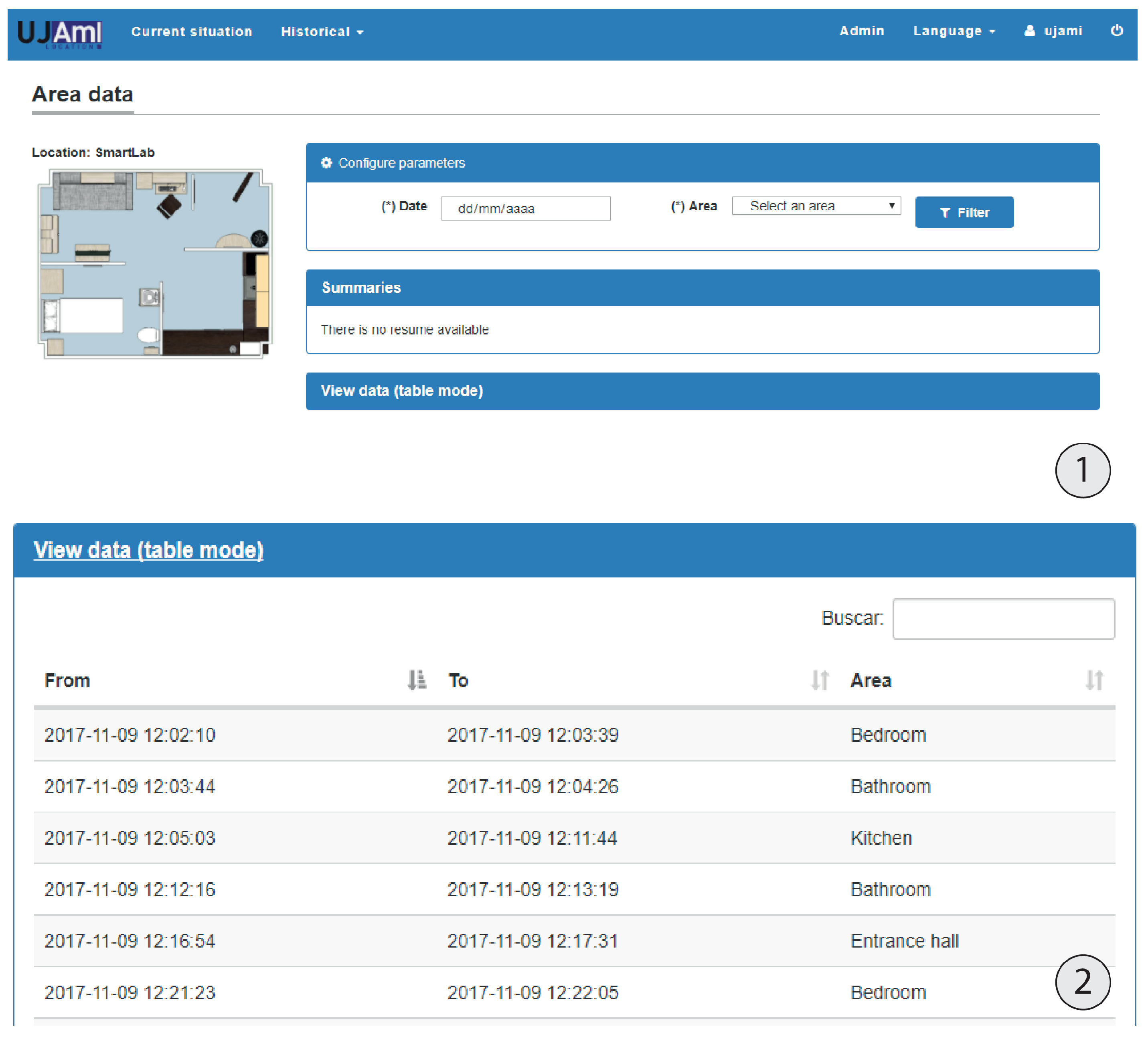This screenshot has width=1148, height=1043.
Task: Click the ujami user icon
Action: click(x=1029, y=31)
